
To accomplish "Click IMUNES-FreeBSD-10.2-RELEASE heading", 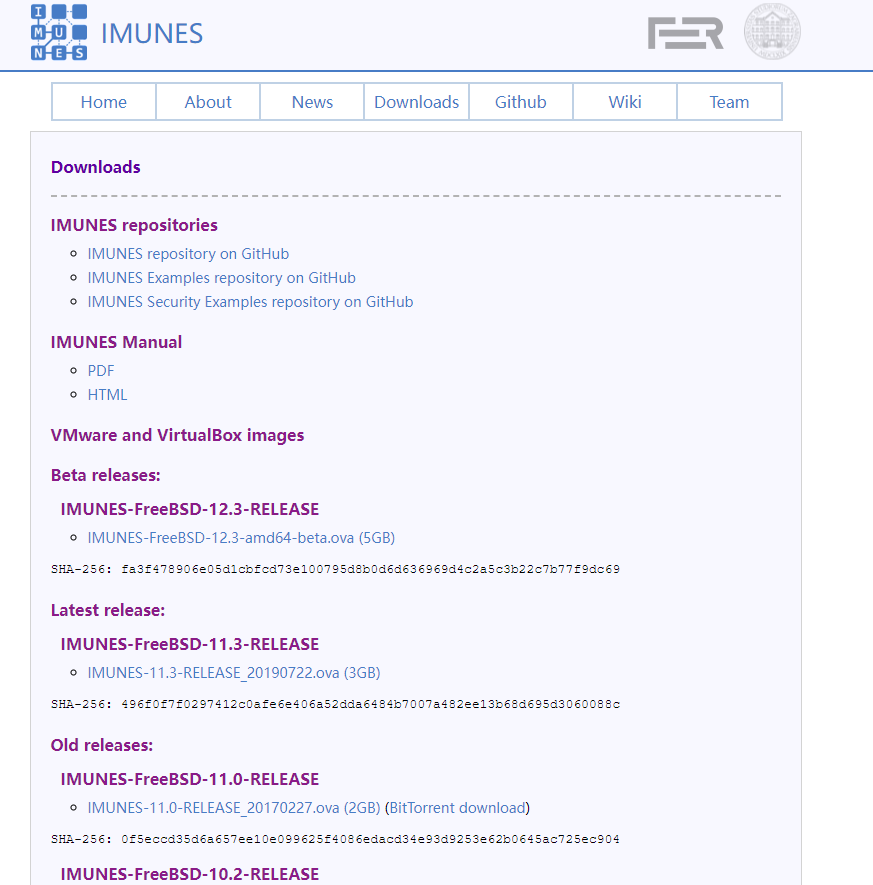I will (x=190, y=874).
